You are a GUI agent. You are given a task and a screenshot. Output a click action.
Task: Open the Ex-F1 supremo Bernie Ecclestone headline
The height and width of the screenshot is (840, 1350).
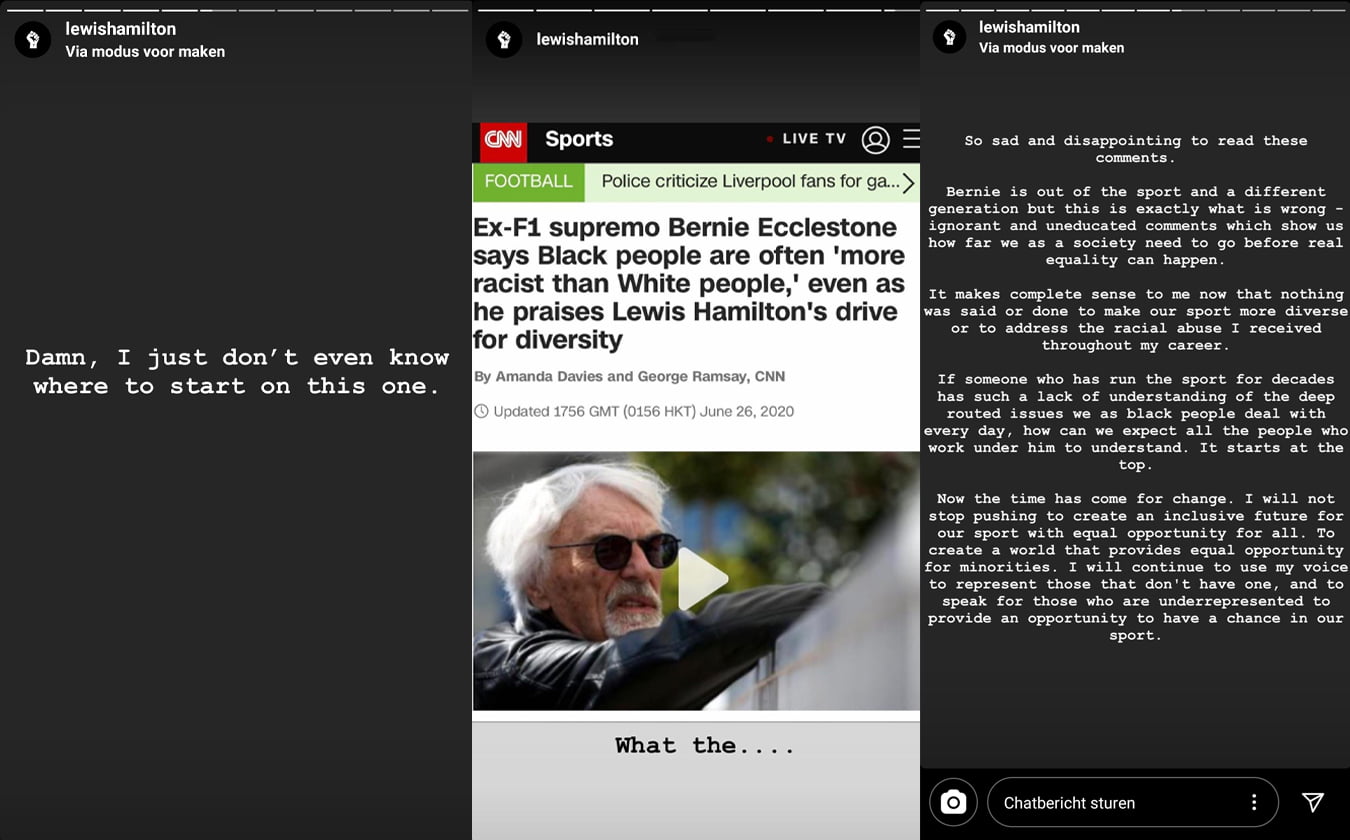[689, 283]
